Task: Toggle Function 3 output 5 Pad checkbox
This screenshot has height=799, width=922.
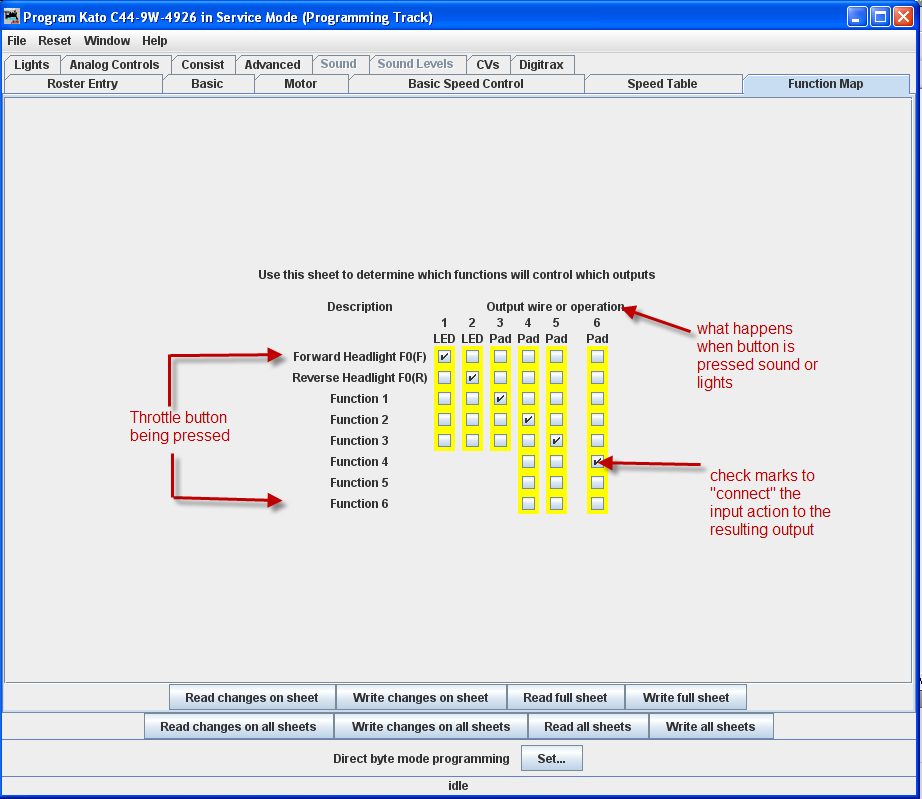Action: pyautogui.click(x=556, y=440)
